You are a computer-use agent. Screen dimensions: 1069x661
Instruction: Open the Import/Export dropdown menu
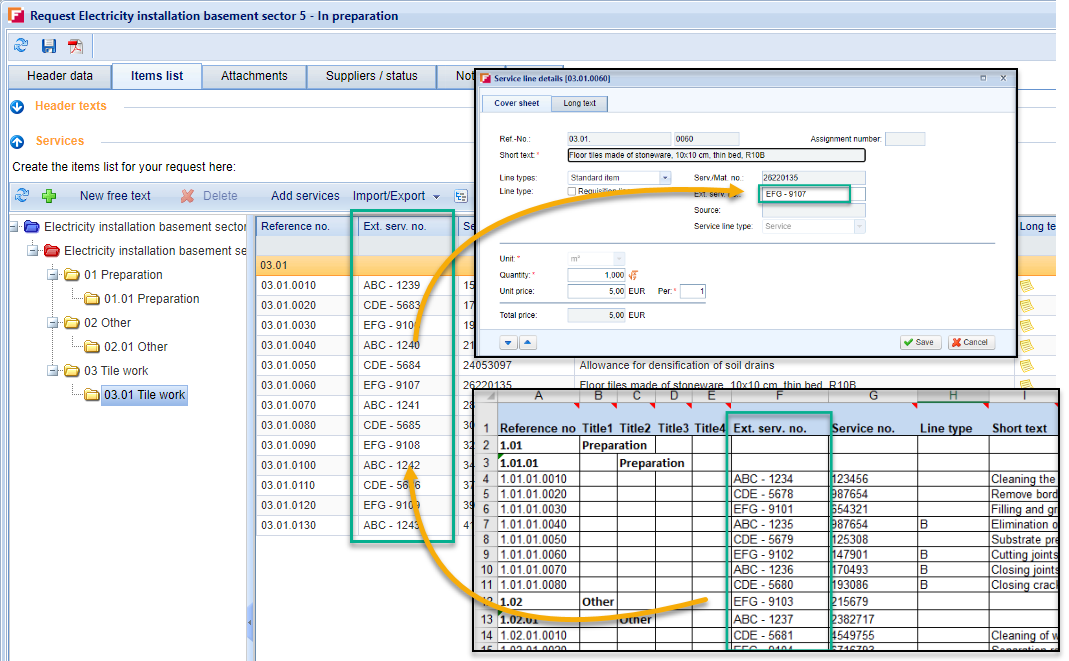click(x=396, y=196)
